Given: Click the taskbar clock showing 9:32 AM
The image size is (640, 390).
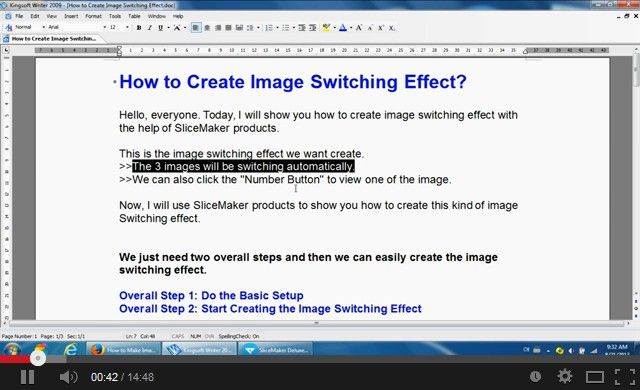Looking at the screenshot, I should (x=616, y=349).
